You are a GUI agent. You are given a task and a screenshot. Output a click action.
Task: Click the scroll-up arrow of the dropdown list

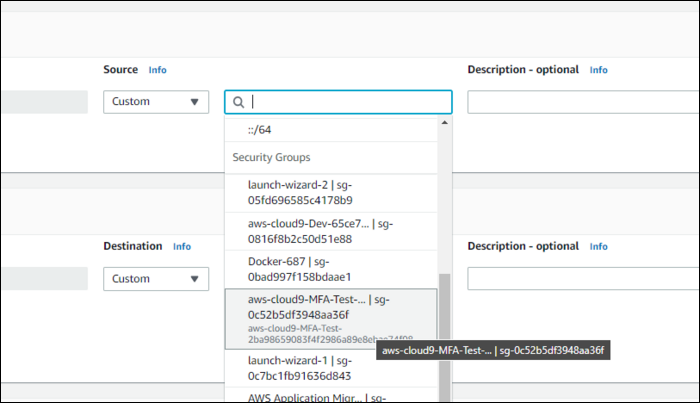[x=445, y=123]
